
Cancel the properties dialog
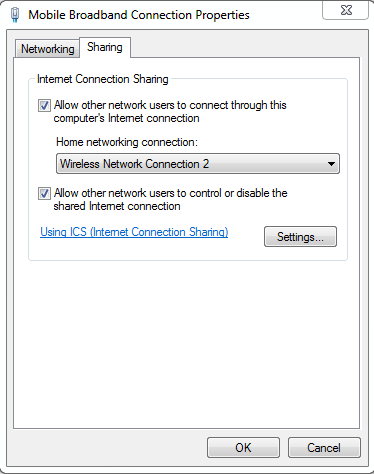point(324,448)
